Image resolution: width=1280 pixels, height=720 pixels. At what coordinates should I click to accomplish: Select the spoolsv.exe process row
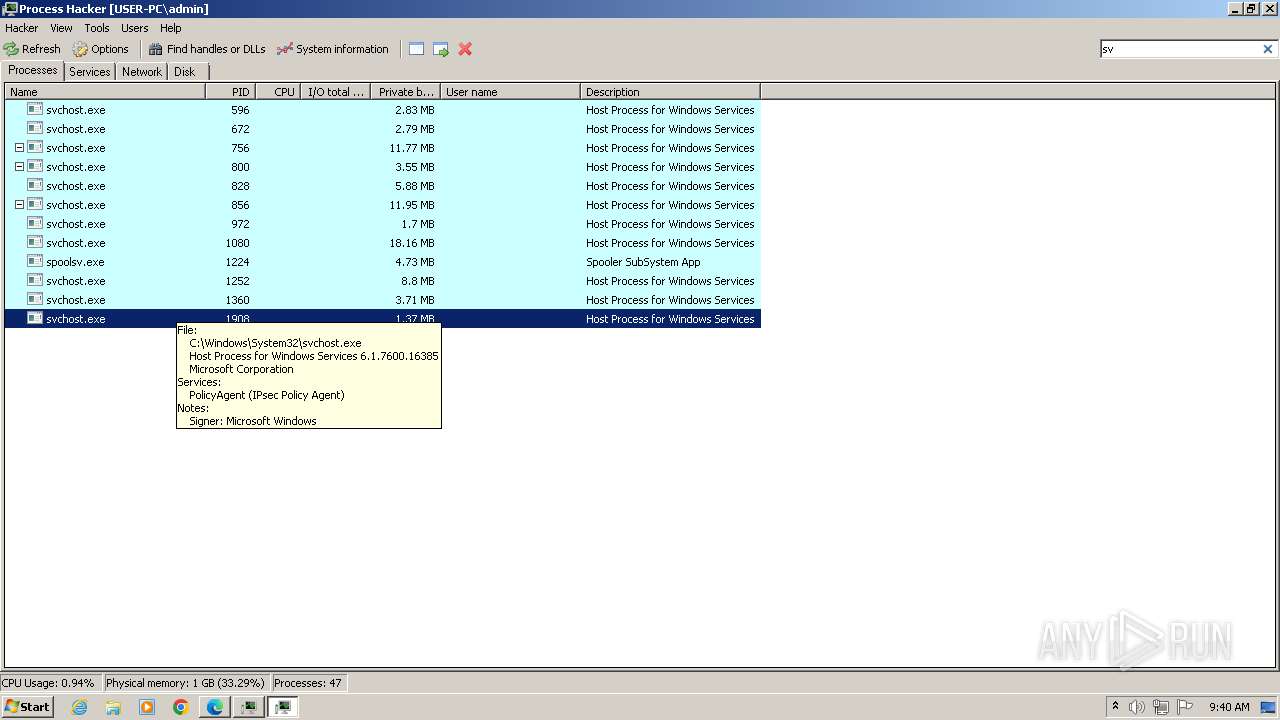click(383, 262)
